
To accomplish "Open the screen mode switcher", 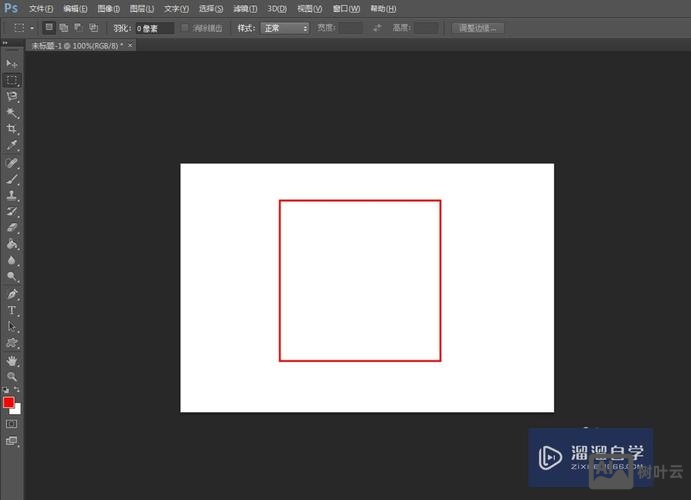I will tap(12, 440).
